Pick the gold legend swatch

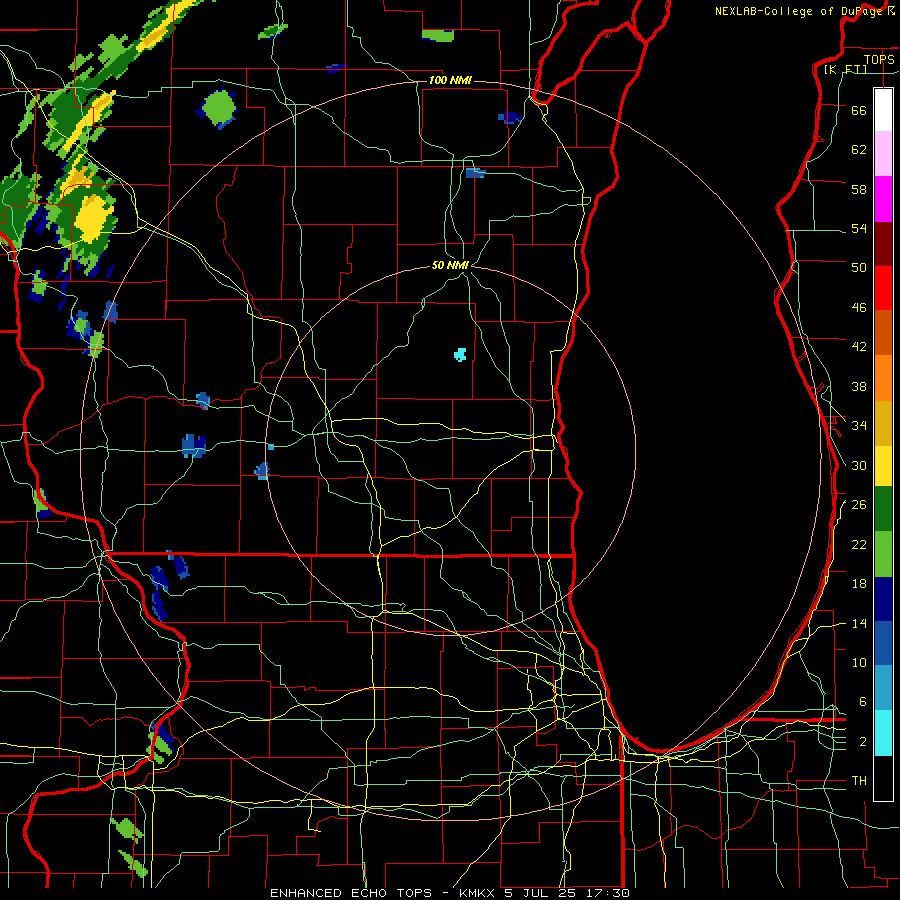point(883,423)
